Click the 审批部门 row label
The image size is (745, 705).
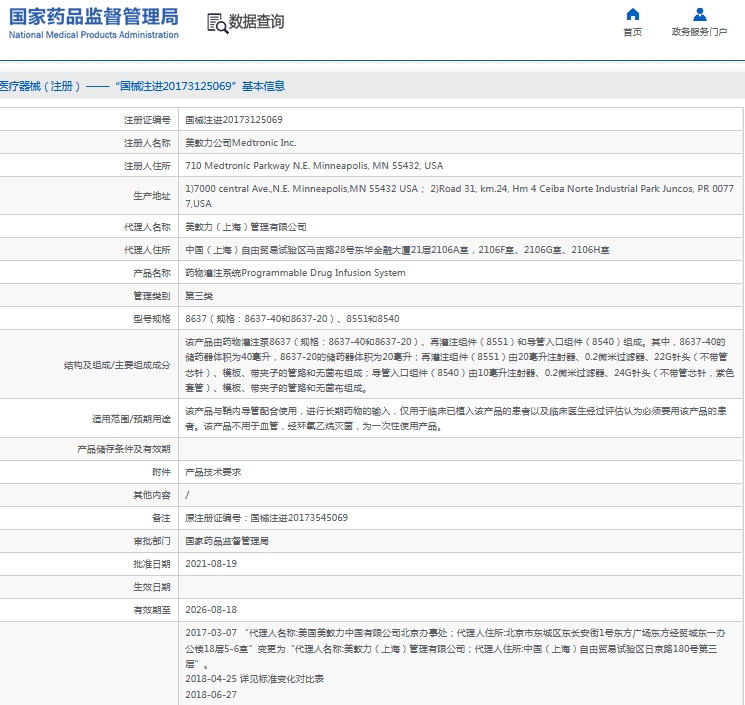pos(152,541)
